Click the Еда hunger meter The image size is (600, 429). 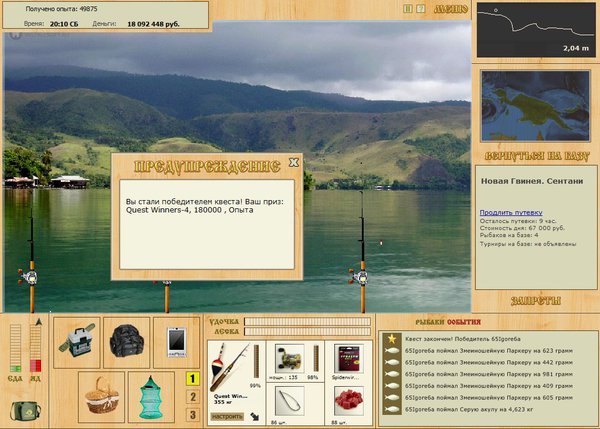15,348
